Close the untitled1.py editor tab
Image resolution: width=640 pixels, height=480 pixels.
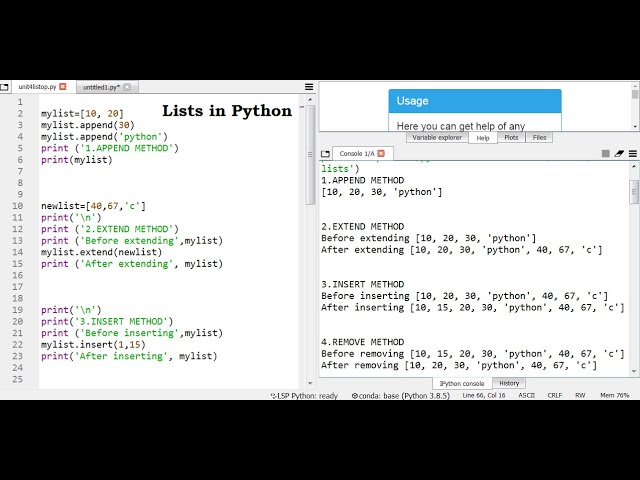click(x=127, y=87)
